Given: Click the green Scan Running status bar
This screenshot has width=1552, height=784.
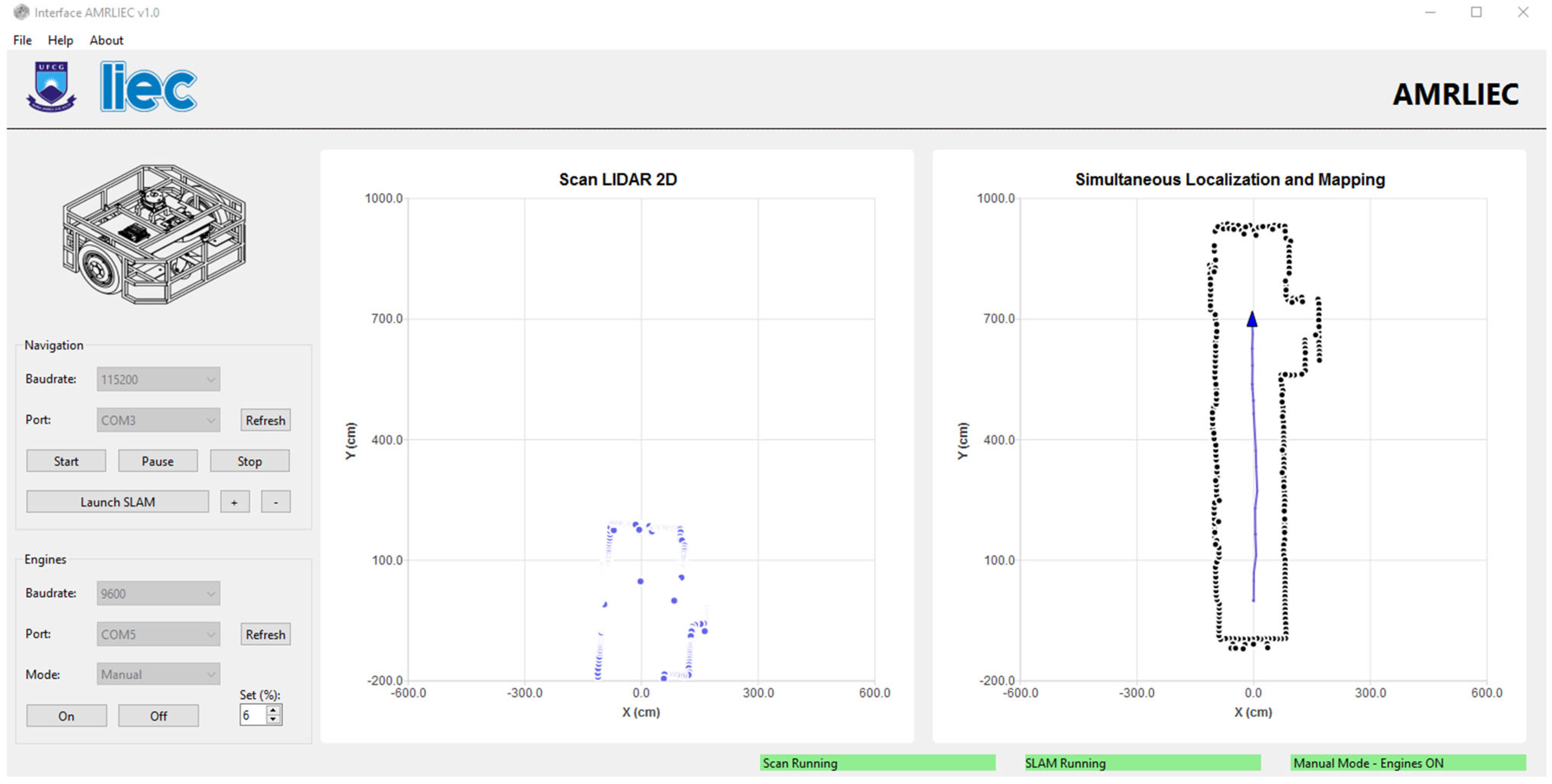Looking at the screenshot, I should (x=877, y=763).
